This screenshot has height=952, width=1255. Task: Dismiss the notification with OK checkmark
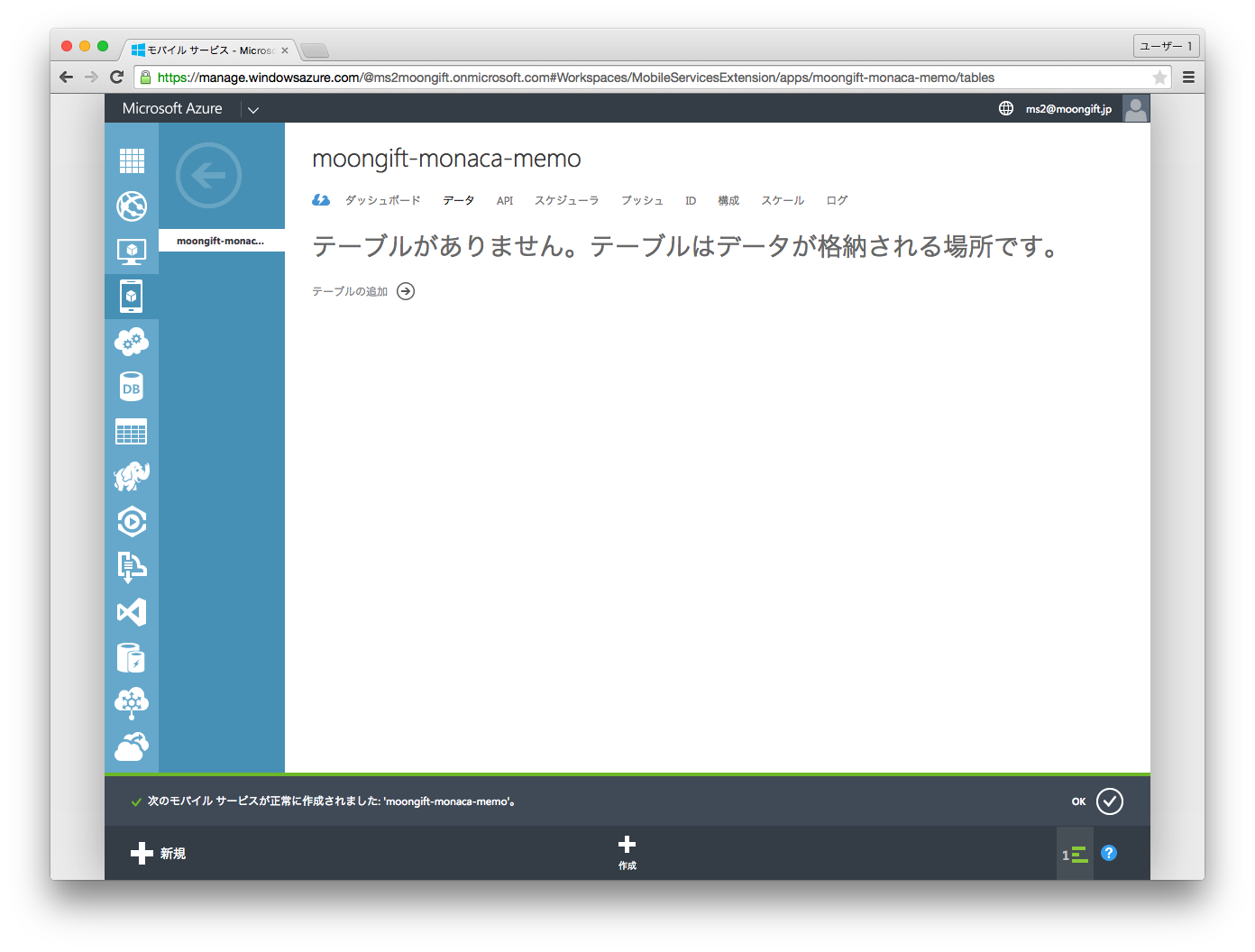[x=1109, y=801]
